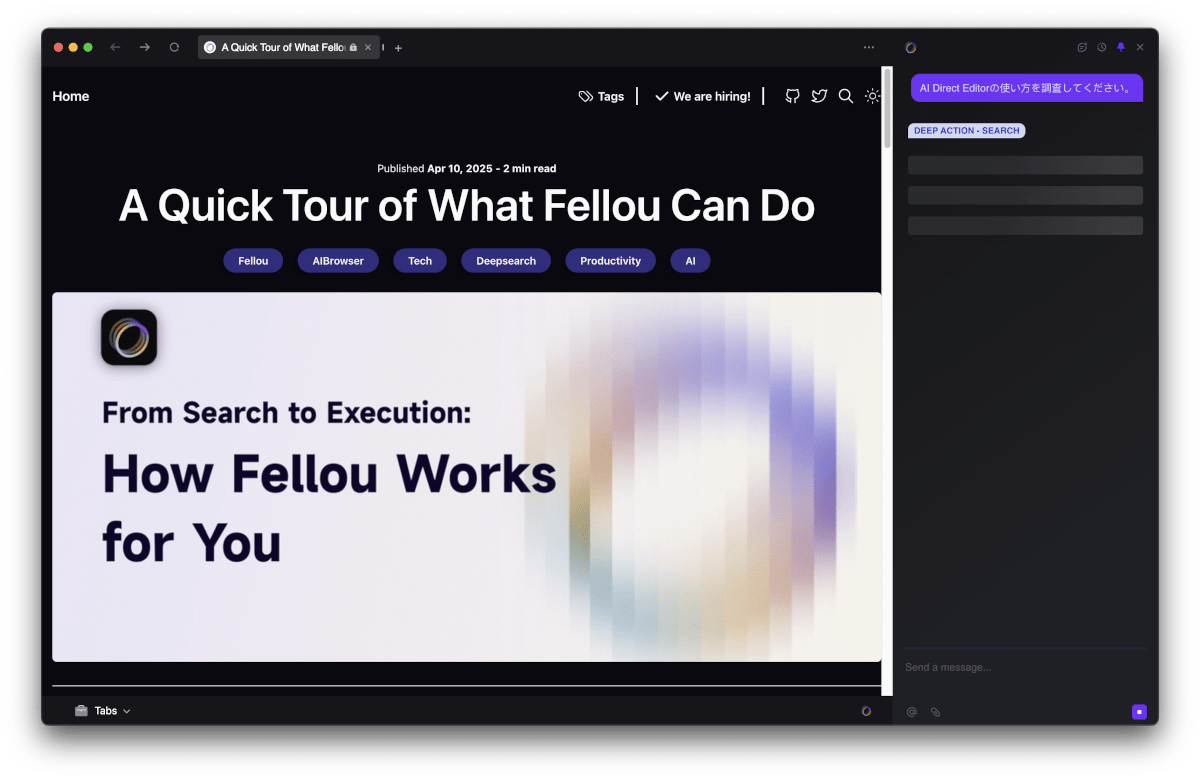Select the AI tag pill

690,261
